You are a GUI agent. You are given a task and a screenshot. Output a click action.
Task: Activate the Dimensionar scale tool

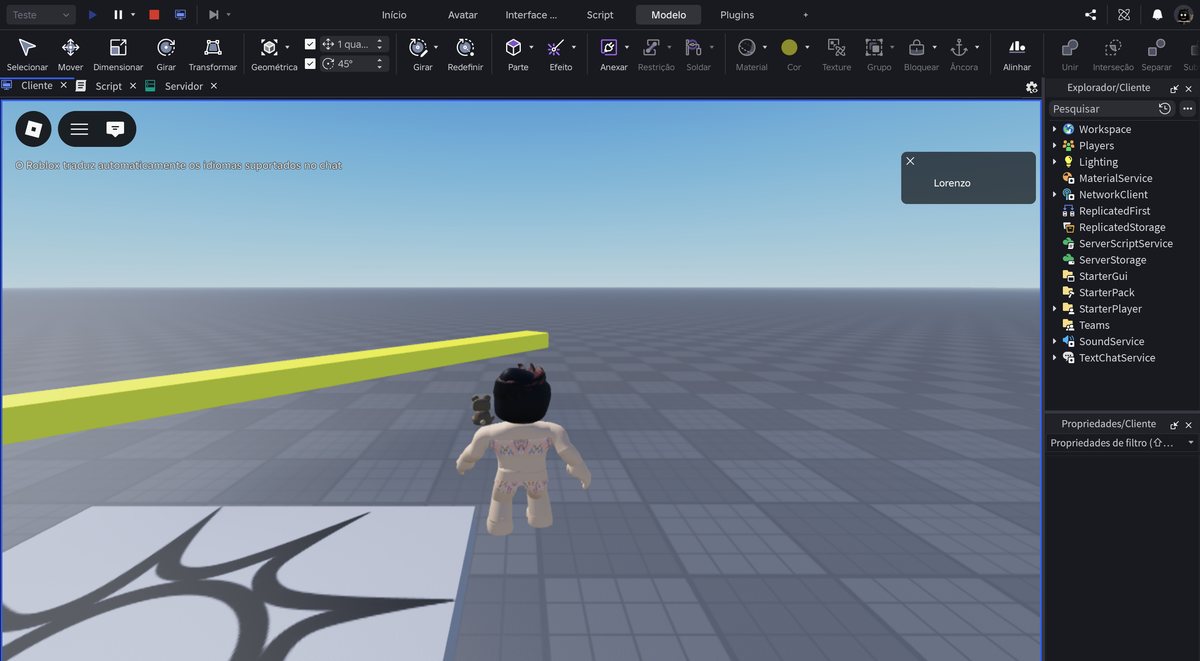(x=118, y=54)
